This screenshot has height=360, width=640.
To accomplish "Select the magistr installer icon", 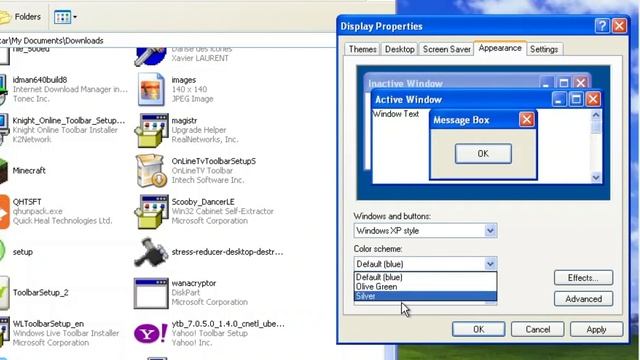I will tap(151, 130).
